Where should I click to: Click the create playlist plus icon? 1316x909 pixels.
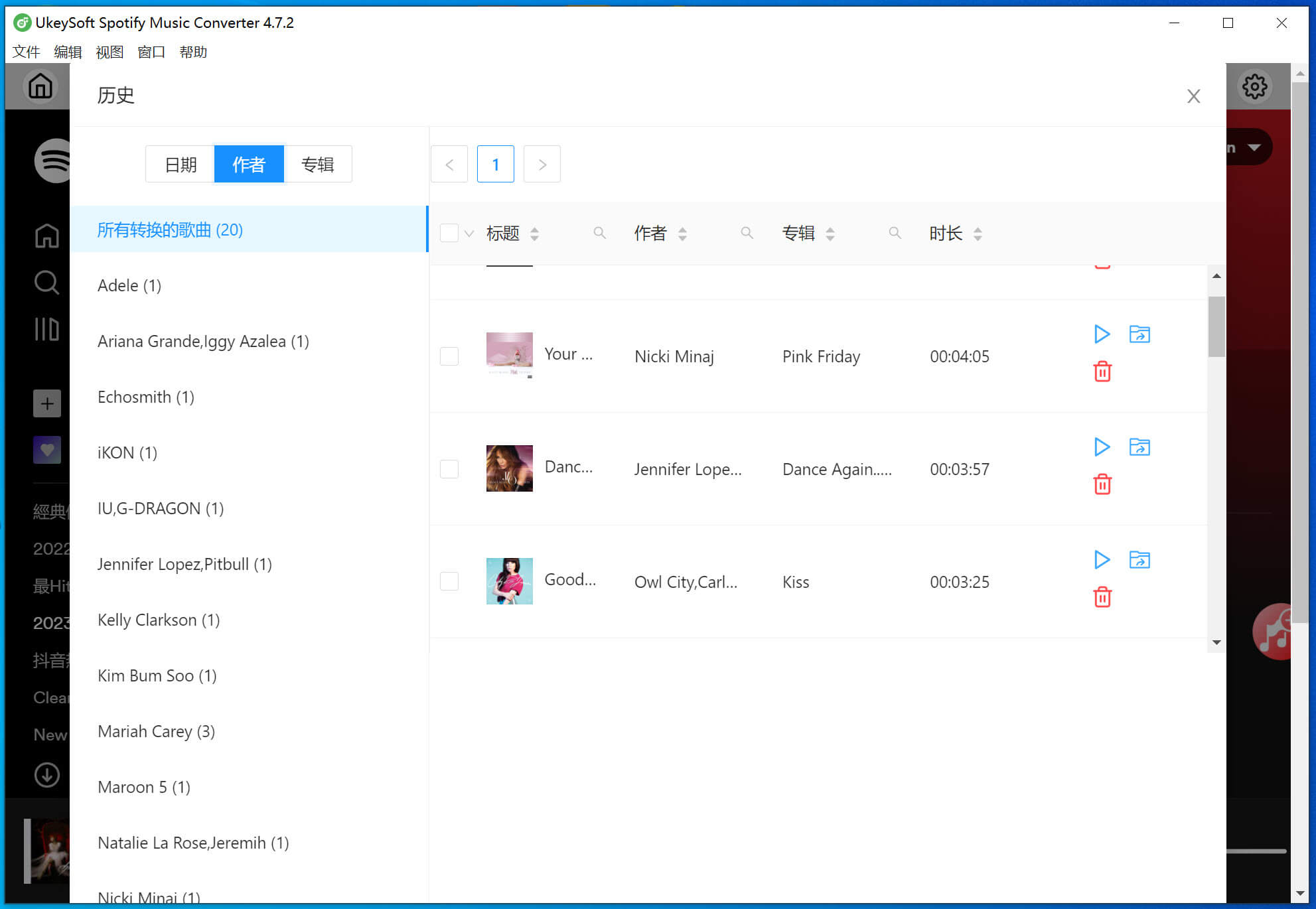[x=47, y=403]
